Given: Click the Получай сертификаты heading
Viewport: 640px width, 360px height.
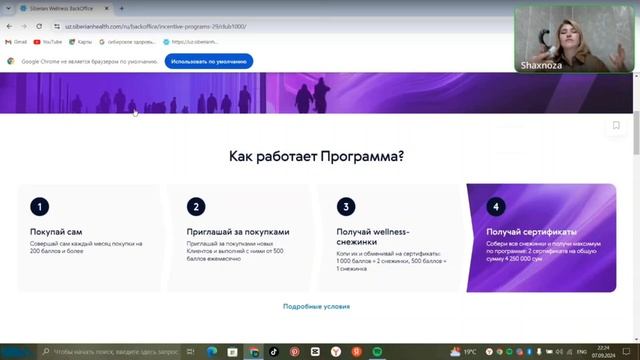Looking at the screenshot, I should click(531, 232).
